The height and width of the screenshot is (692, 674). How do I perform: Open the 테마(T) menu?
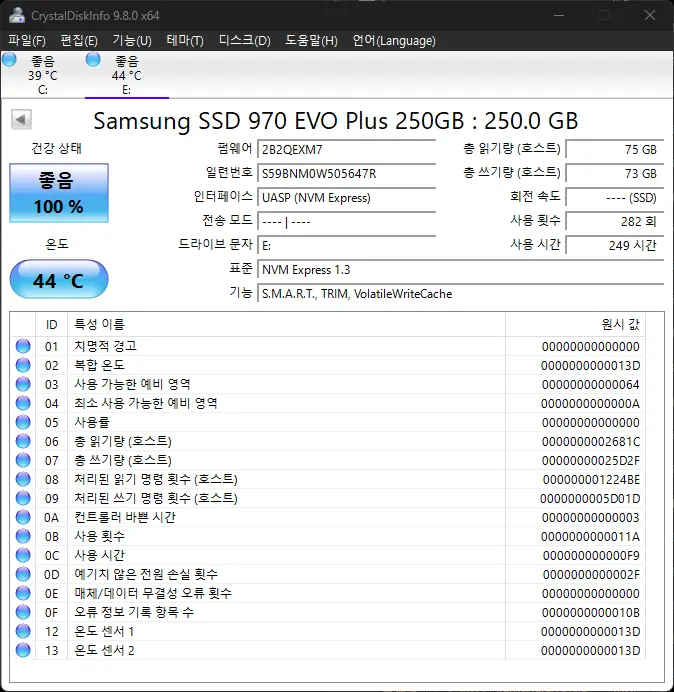[x=185, y=41]
